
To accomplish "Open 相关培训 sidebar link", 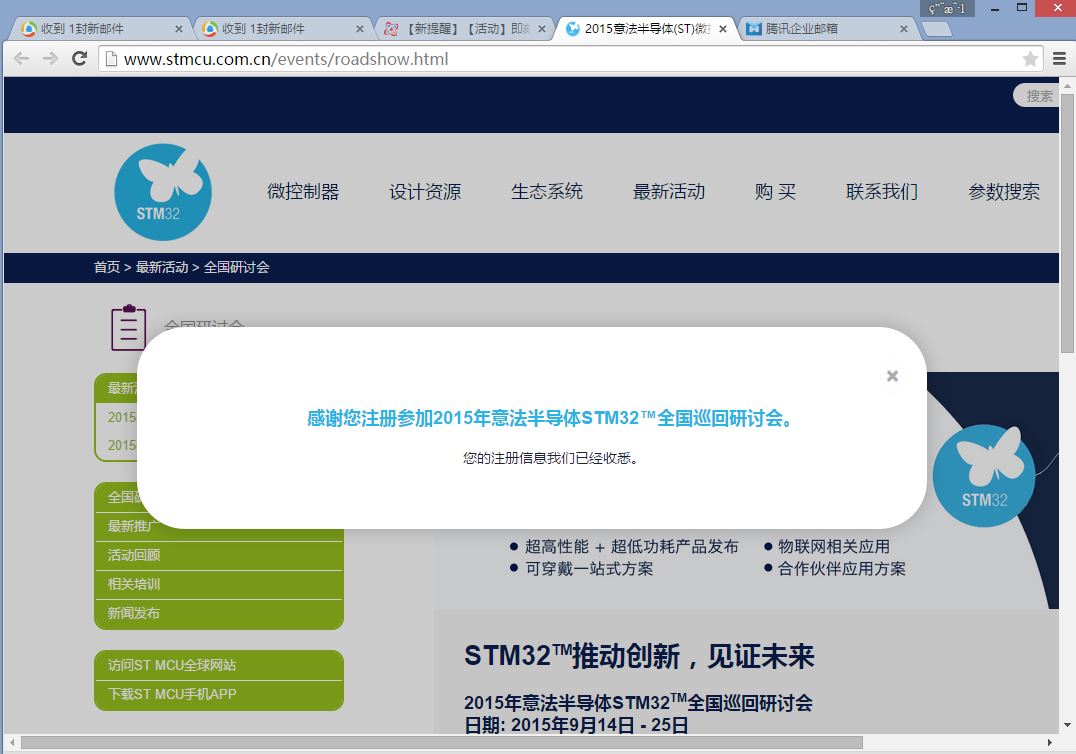I will pyautogui.click(x=218, y=584).
